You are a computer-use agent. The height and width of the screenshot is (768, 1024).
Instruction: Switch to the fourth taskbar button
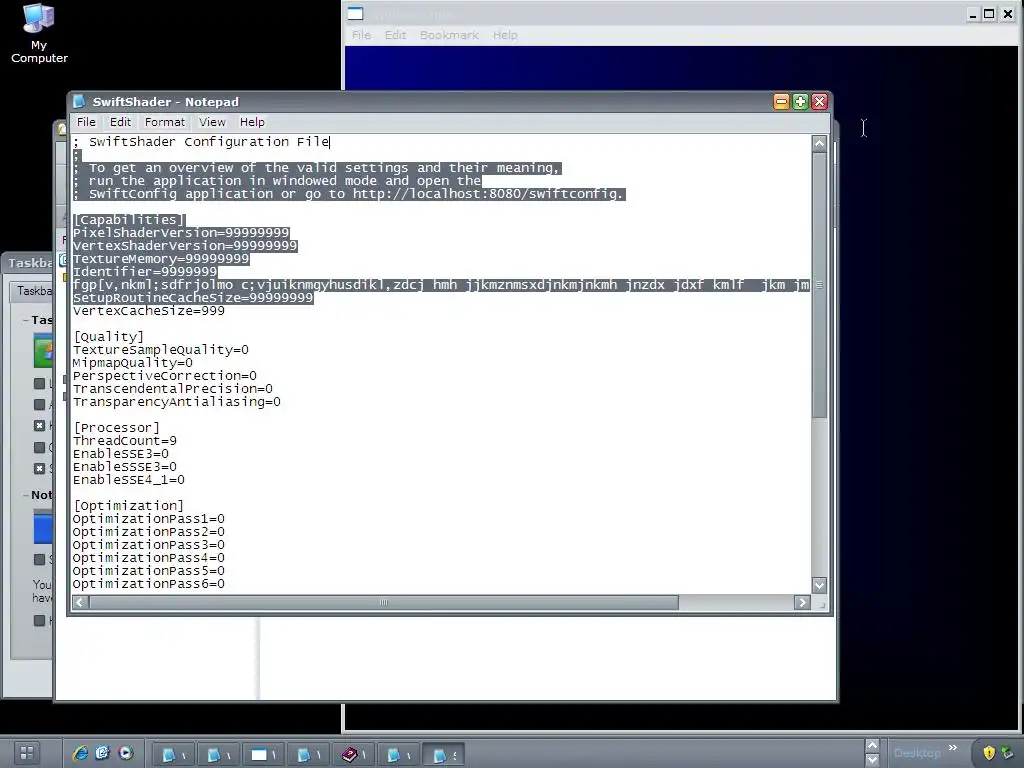[x=308, y=755]
